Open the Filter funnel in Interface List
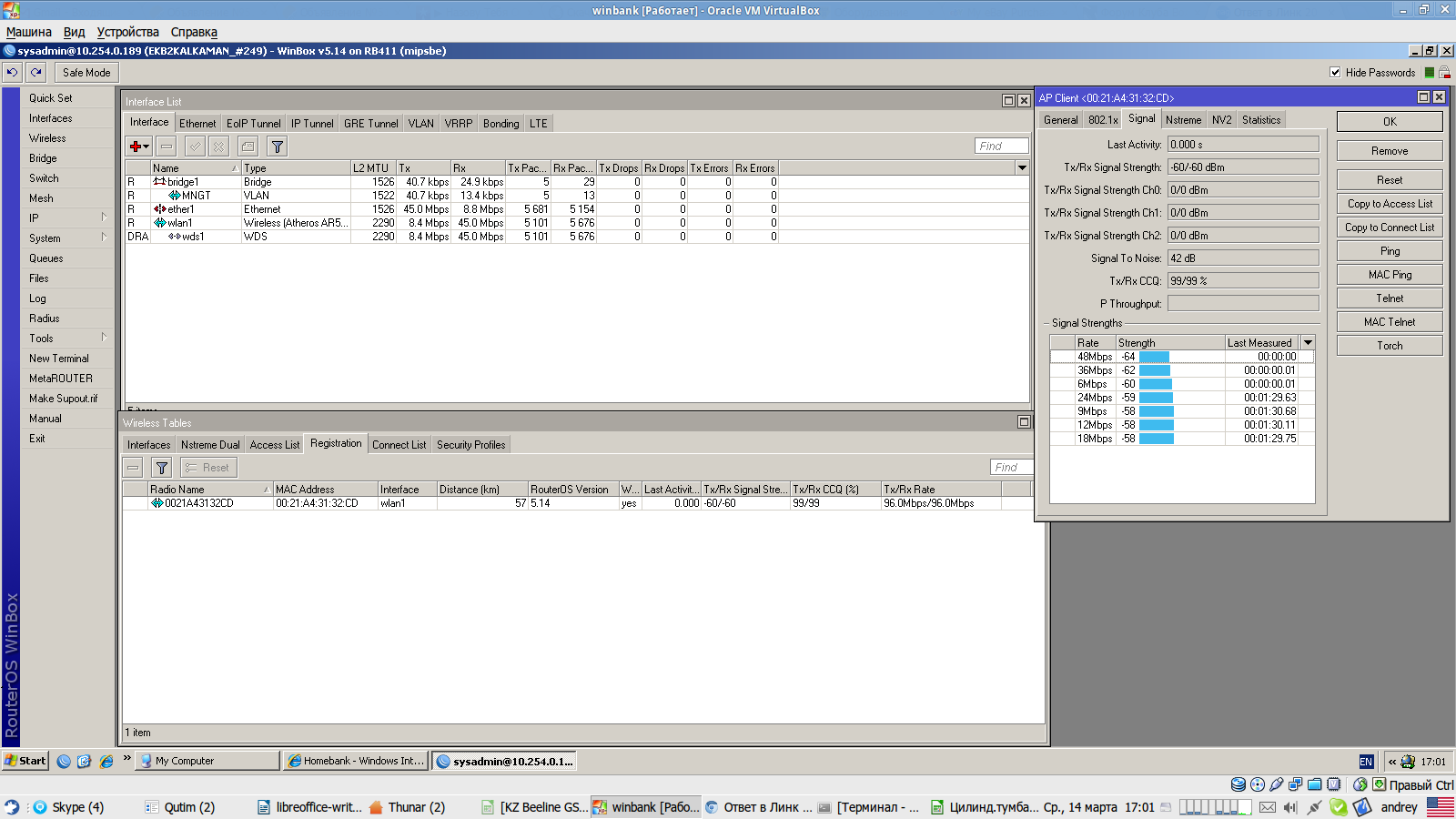 coord(278,146)
